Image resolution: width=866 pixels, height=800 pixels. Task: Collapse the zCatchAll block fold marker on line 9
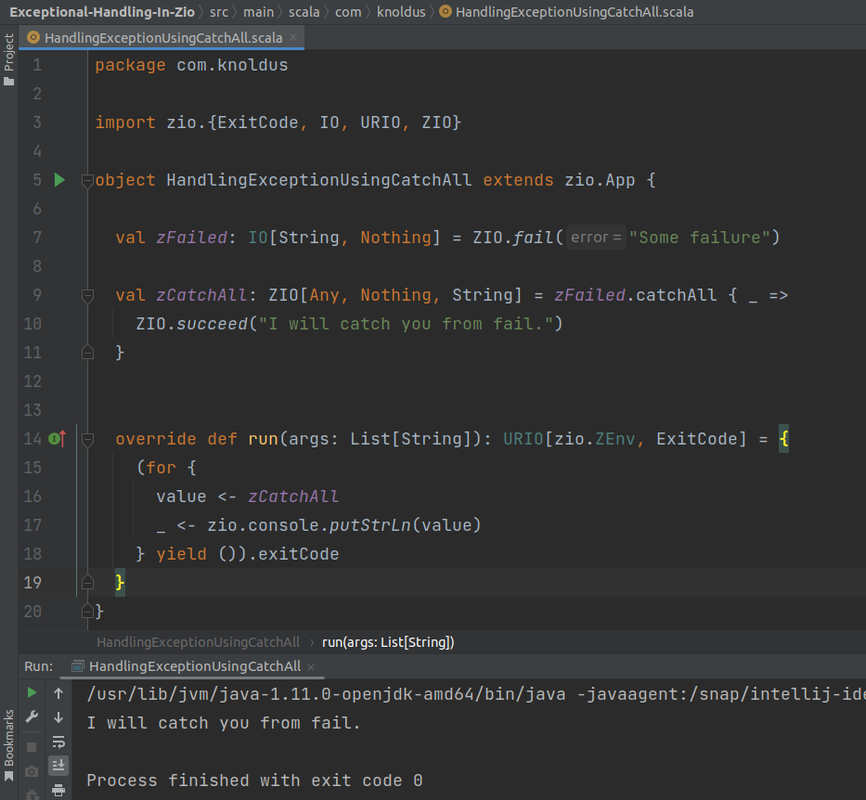(87, 295)
